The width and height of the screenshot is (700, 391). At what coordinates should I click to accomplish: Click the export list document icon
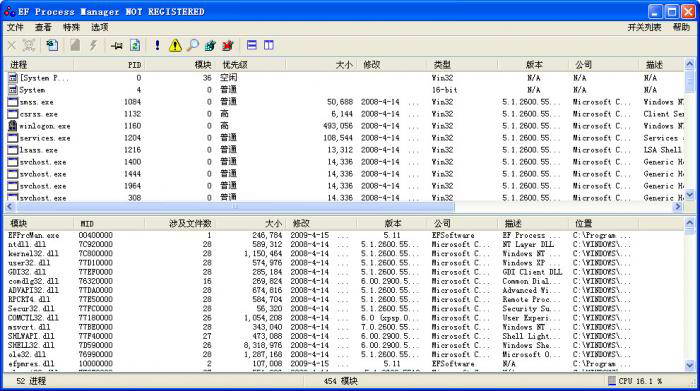[52, 45]
